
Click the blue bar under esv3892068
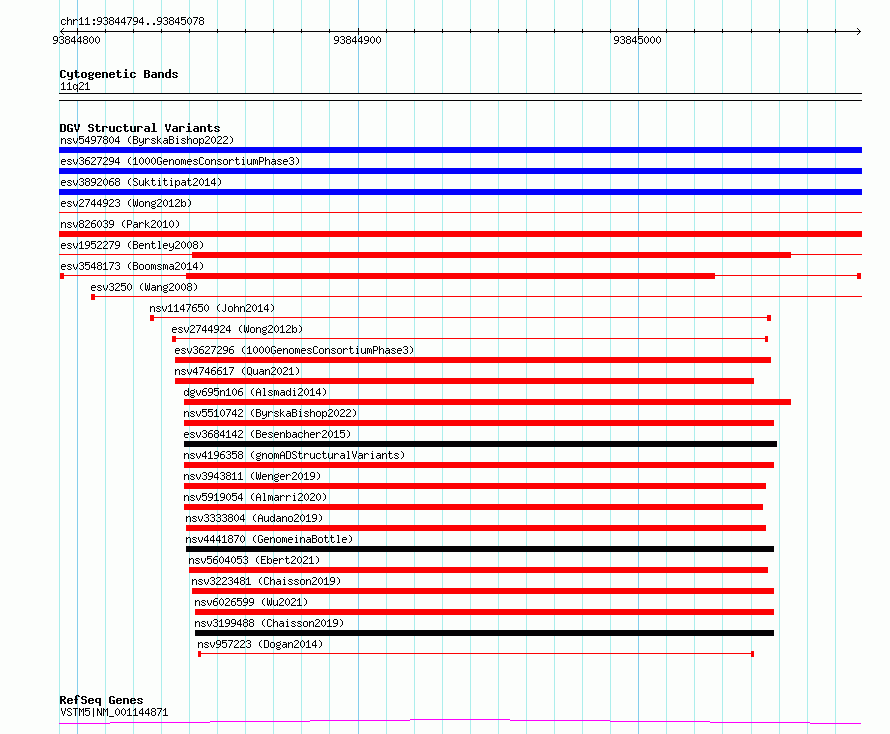point(460,192)
